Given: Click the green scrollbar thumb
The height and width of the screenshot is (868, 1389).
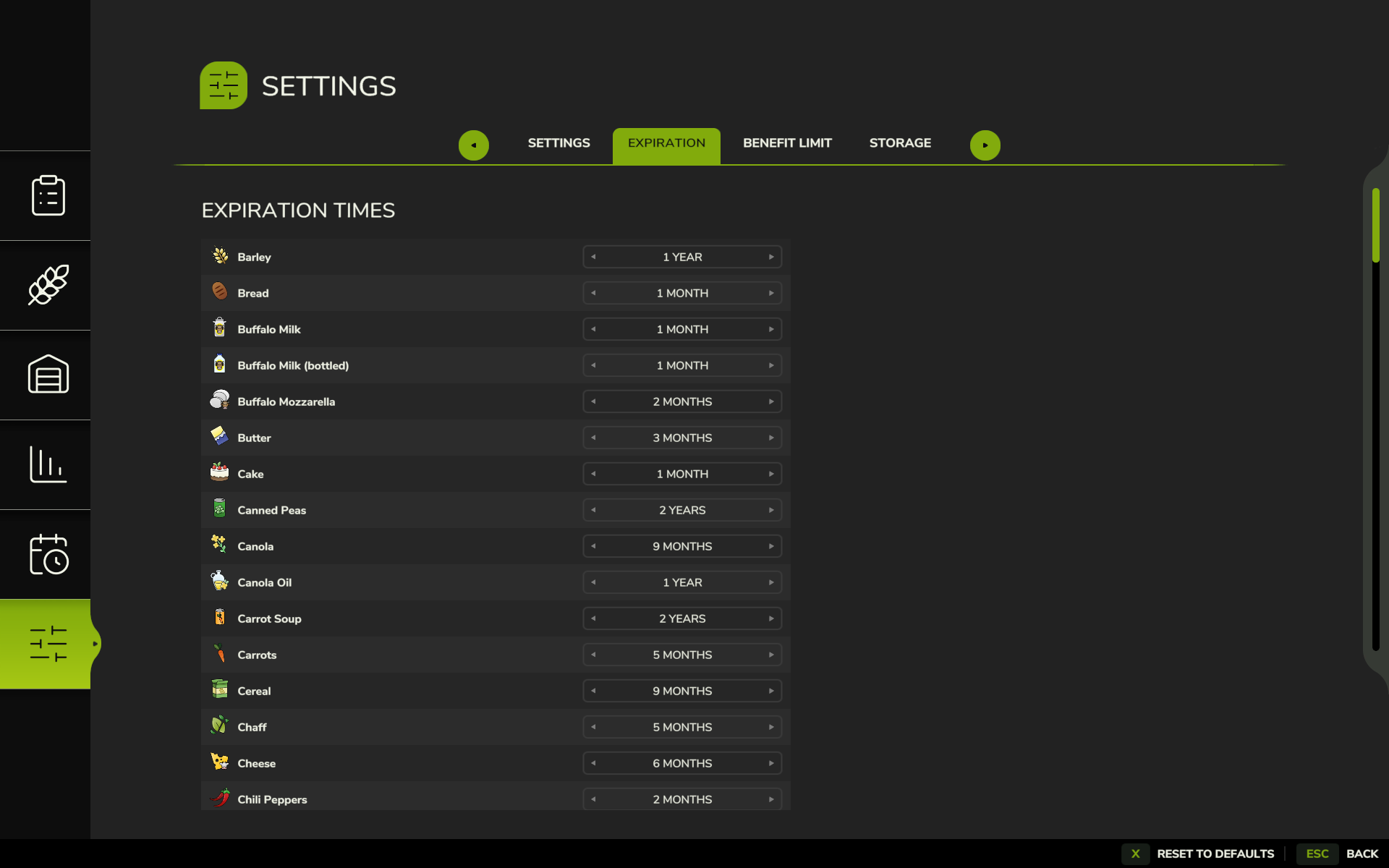Looking at the screenshot, I should point(1376,225).
